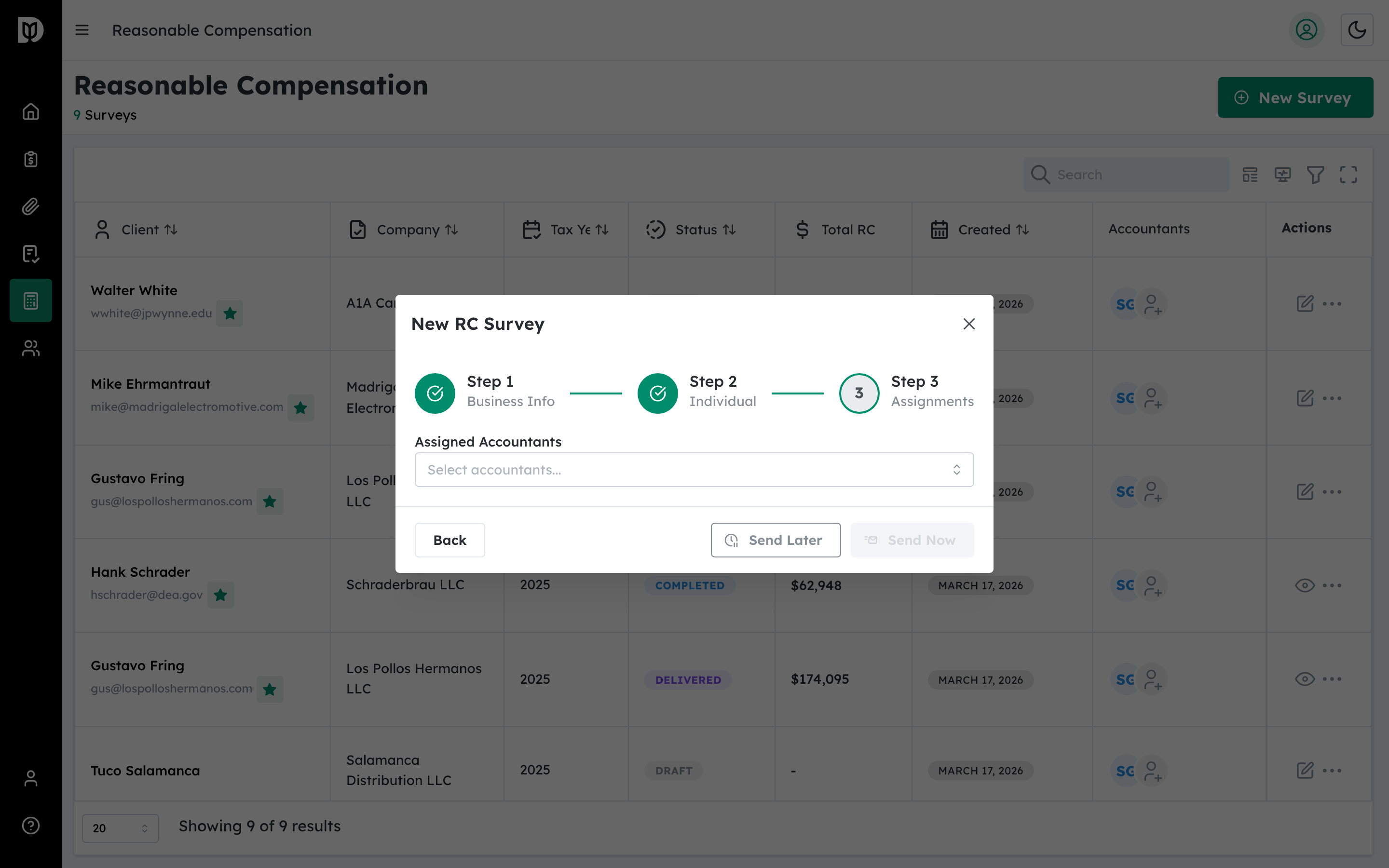
Task: Open the clients people icon in sidebar
Action: coord(30,348)
